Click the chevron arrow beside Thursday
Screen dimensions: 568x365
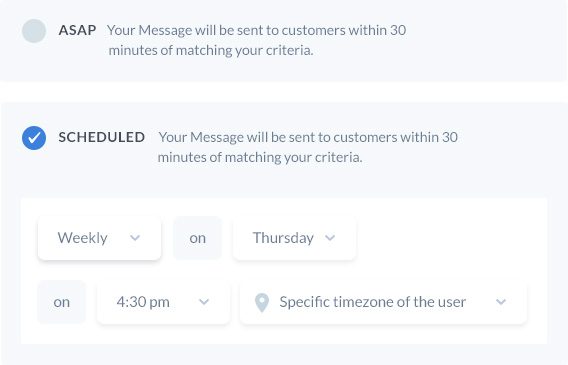330,238
